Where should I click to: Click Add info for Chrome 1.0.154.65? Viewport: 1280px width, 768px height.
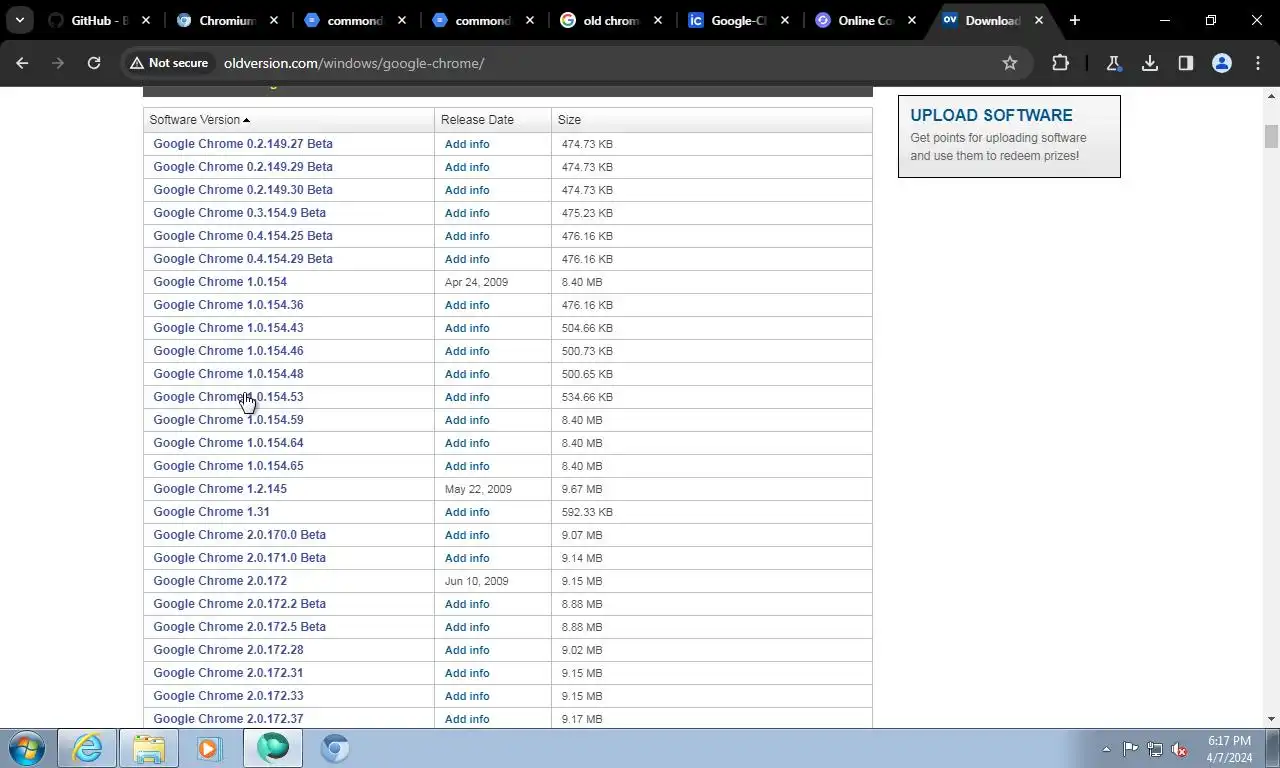point(467,466)
